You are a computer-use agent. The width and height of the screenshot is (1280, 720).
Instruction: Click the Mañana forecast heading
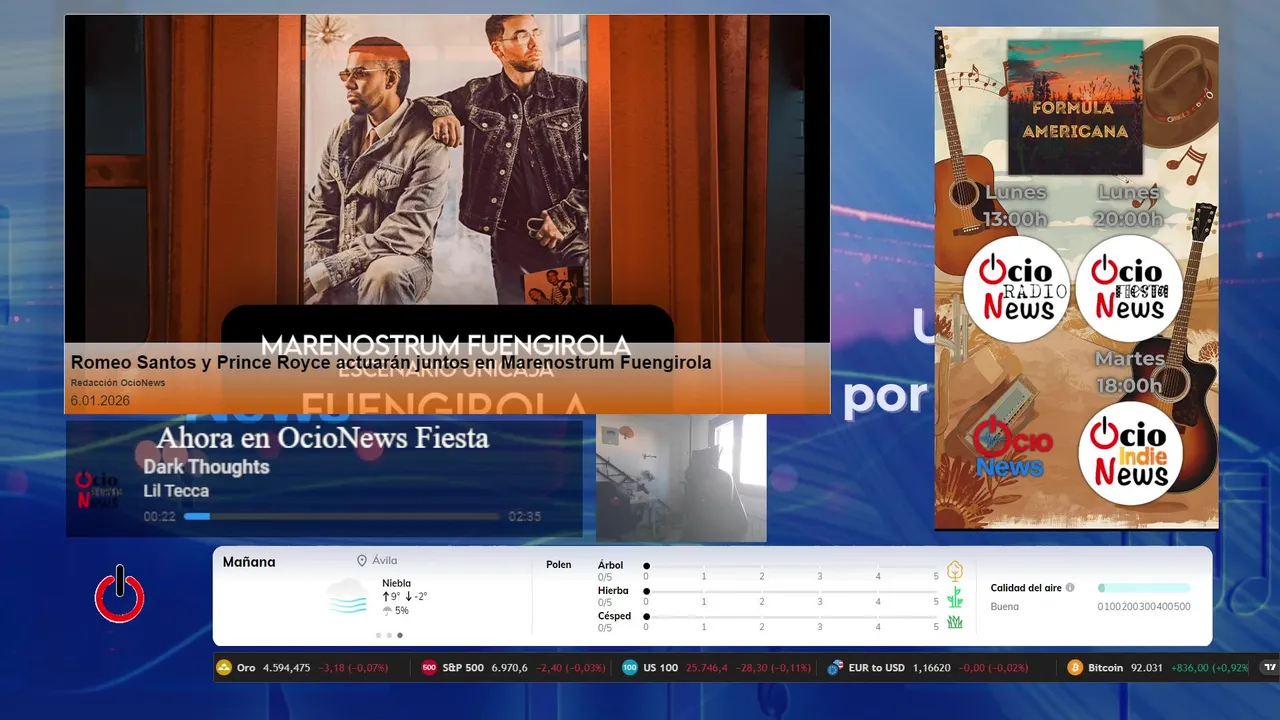tap(249, 562)
